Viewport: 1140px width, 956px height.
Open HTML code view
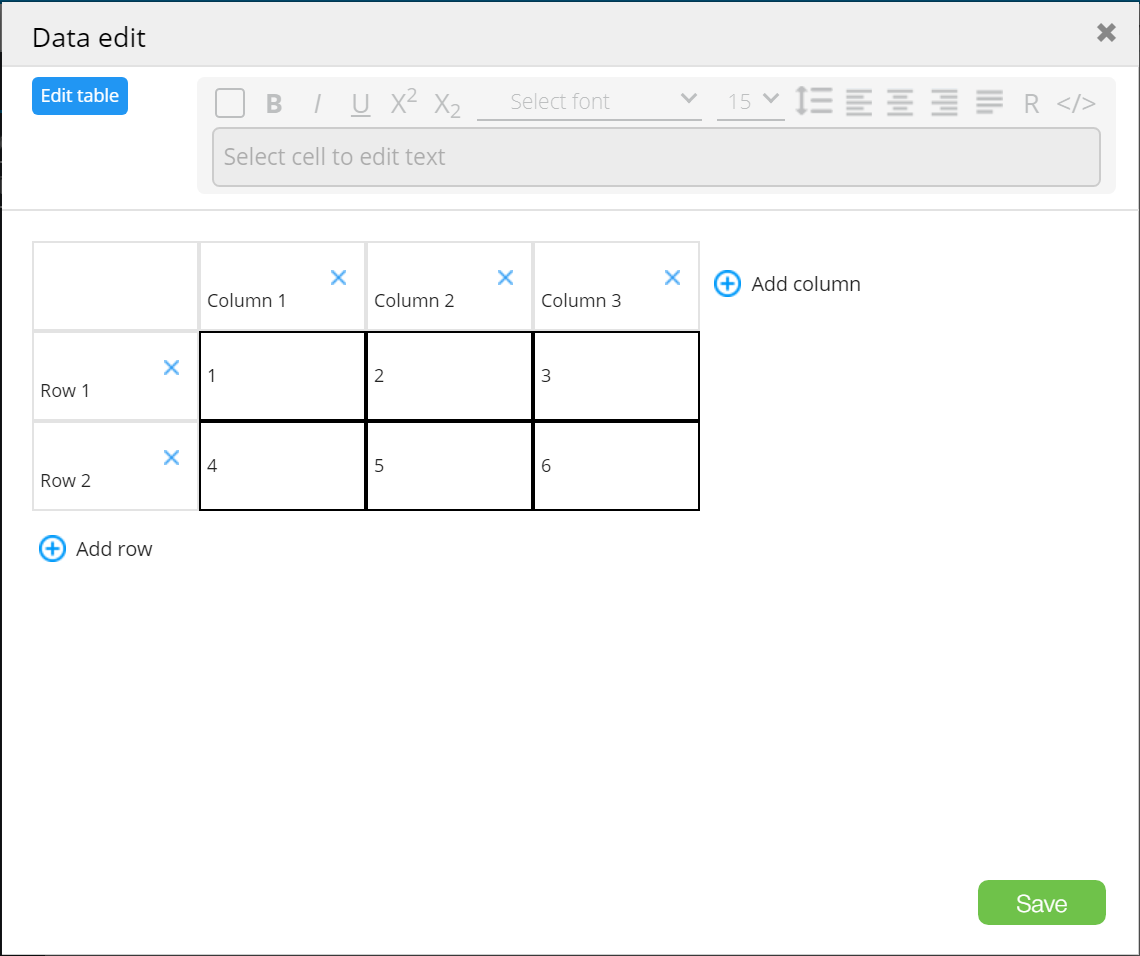point(1076,103)
